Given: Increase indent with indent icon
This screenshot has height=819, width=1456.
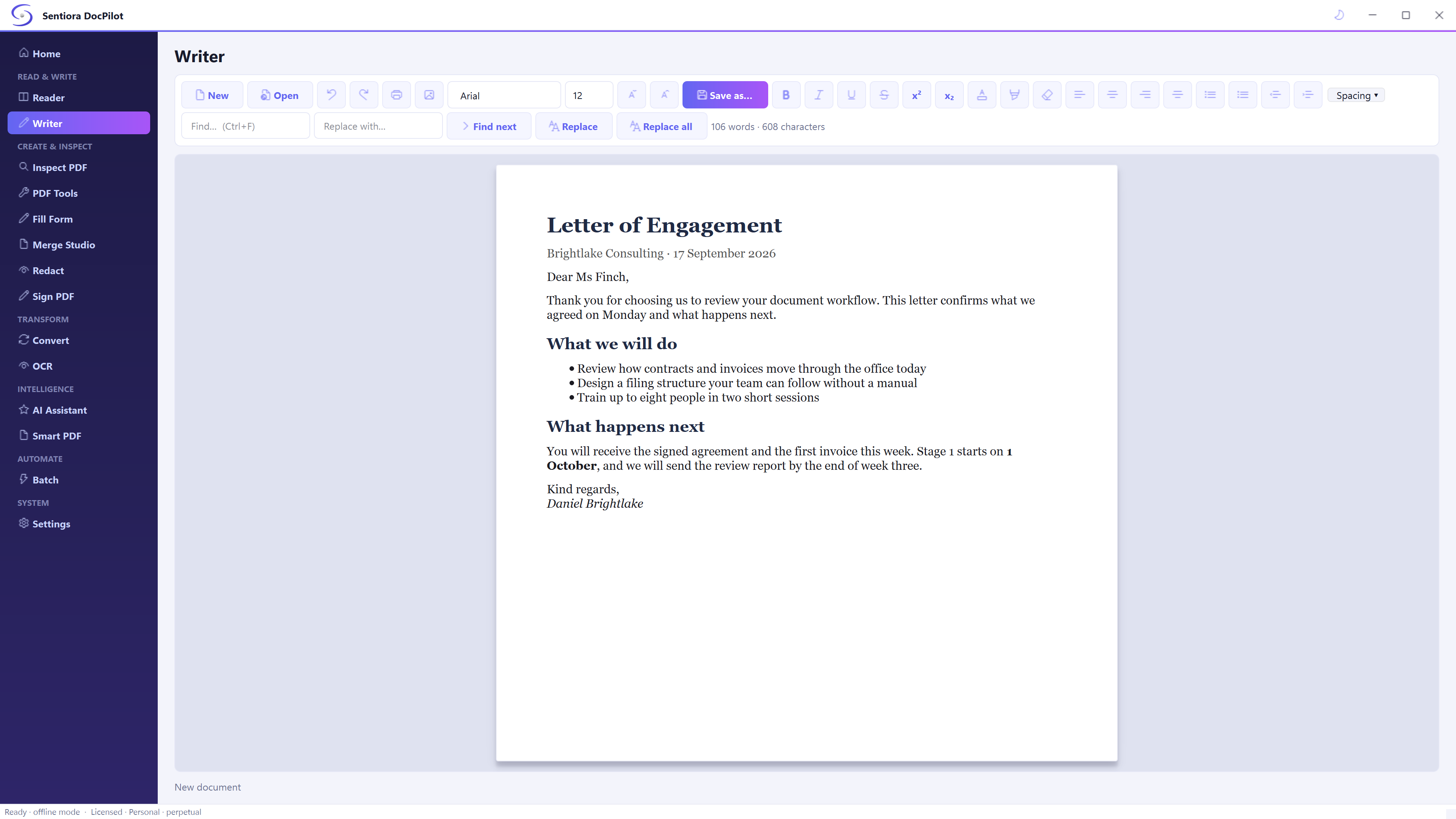Looking at the screenshot, I should (x=1308, y=95).
